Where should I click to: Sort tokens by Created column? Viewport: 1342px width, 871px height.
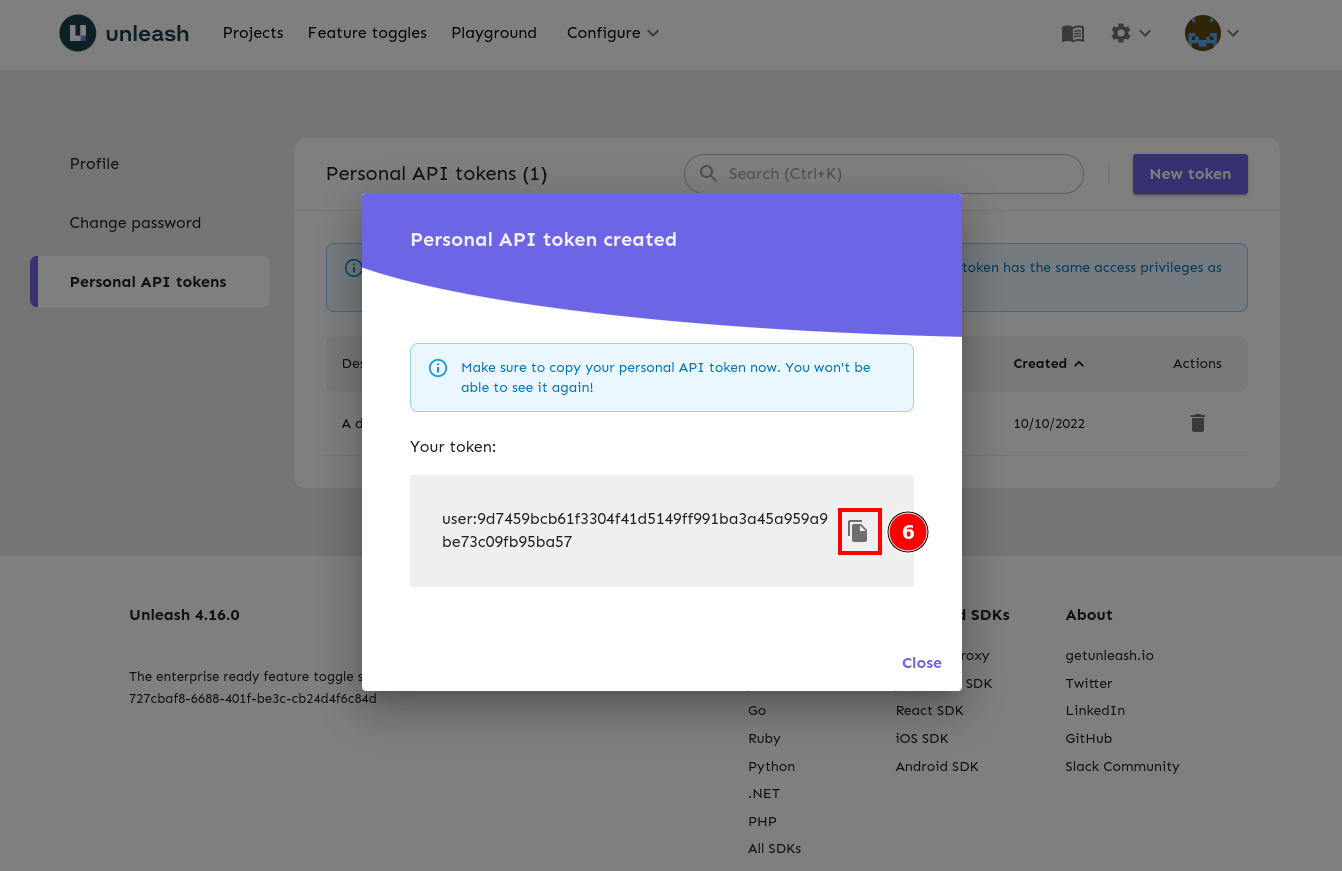point(1047,364)
